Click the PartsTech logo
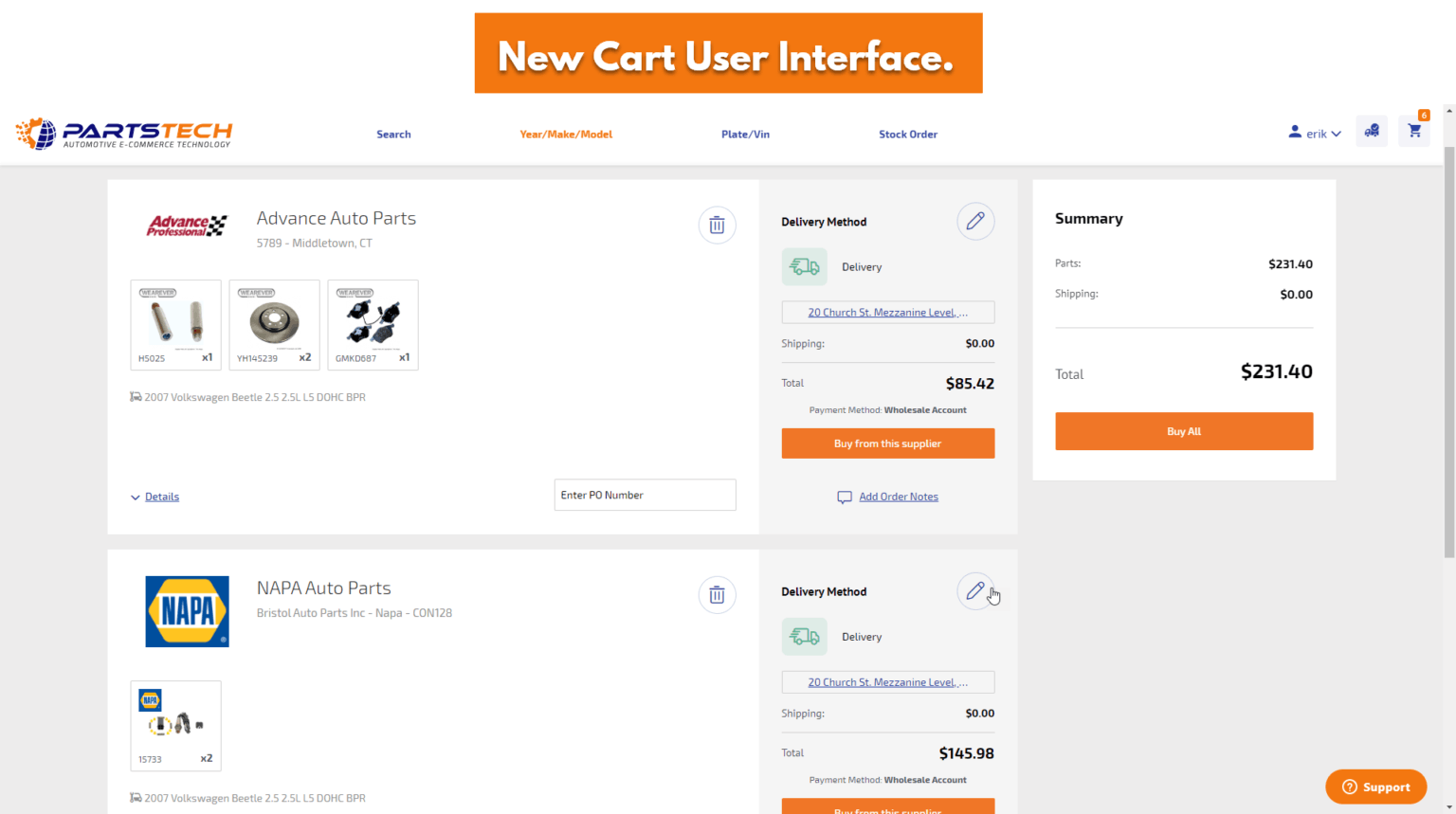 click(124, 134)
